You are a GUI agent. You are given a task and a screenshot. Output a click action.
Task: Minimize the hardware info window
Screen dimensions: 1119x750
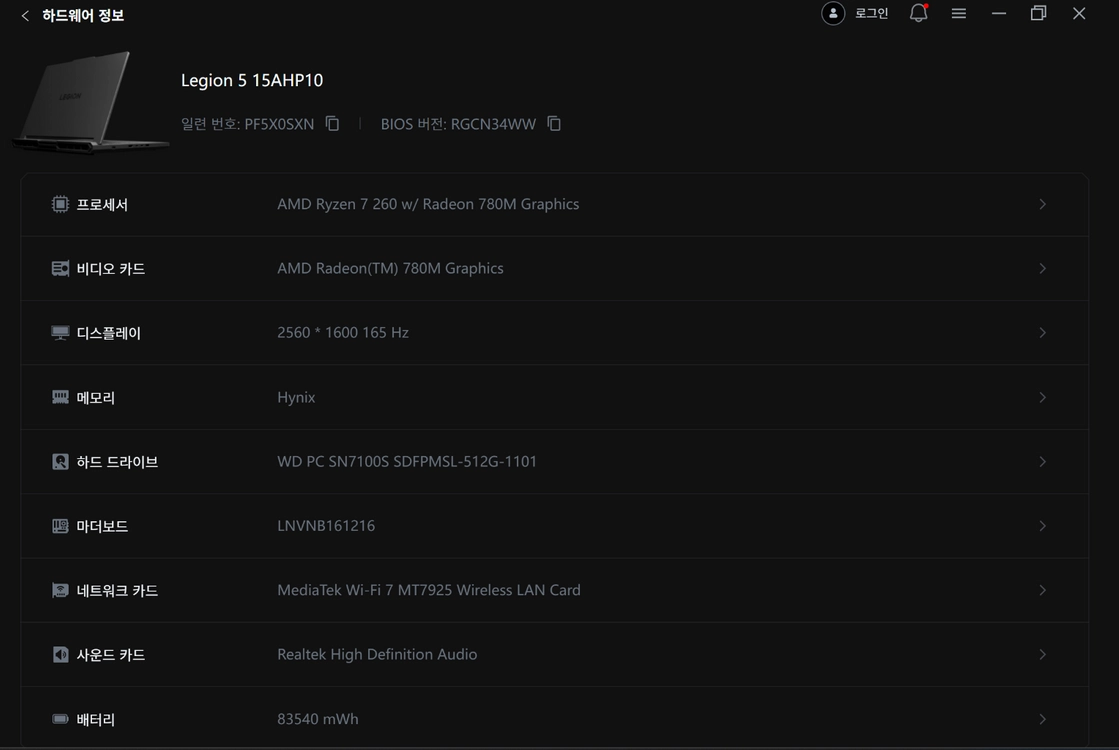pos(998,14)
